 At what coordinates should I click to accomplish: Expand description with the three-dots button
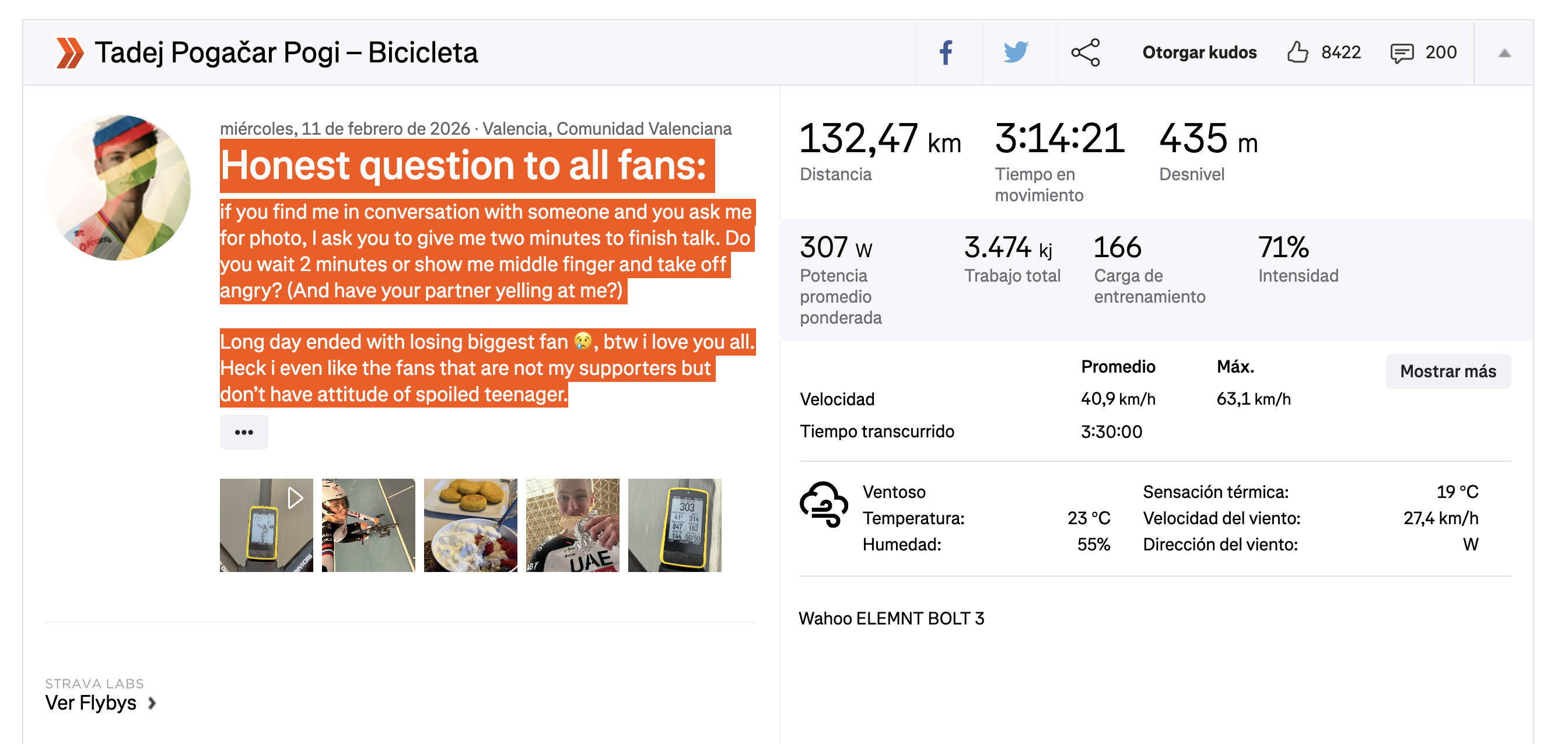click(243, 432)
